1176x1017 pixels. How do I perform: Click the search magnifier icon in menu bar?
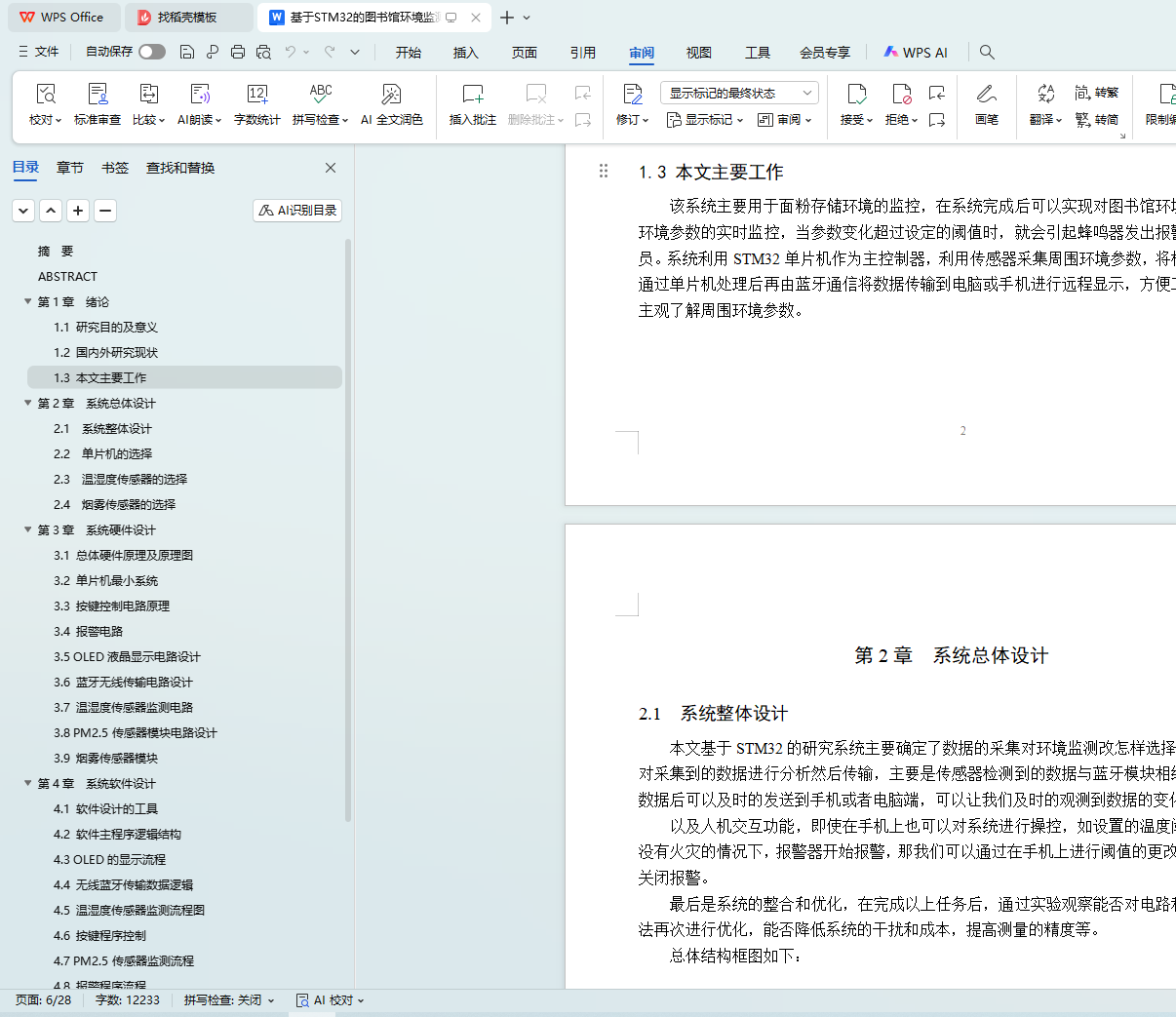(x=987, y=53)
